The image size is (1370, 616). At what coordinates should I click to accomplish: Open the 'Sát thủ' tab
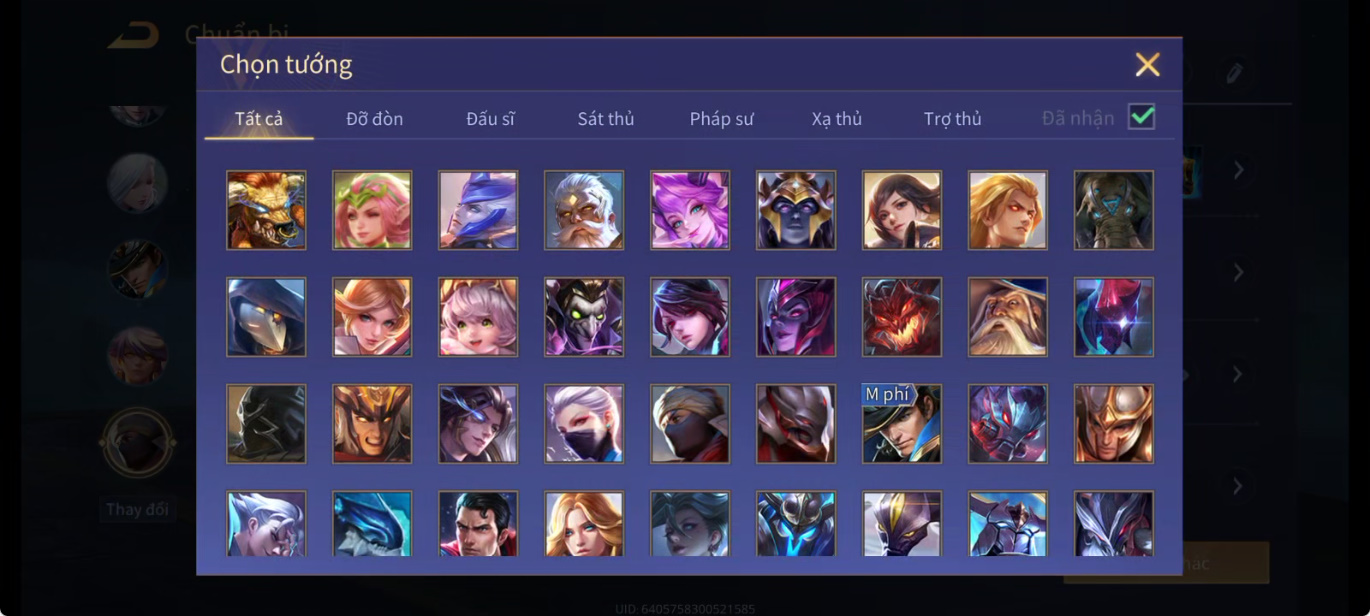tap(606, 119)
